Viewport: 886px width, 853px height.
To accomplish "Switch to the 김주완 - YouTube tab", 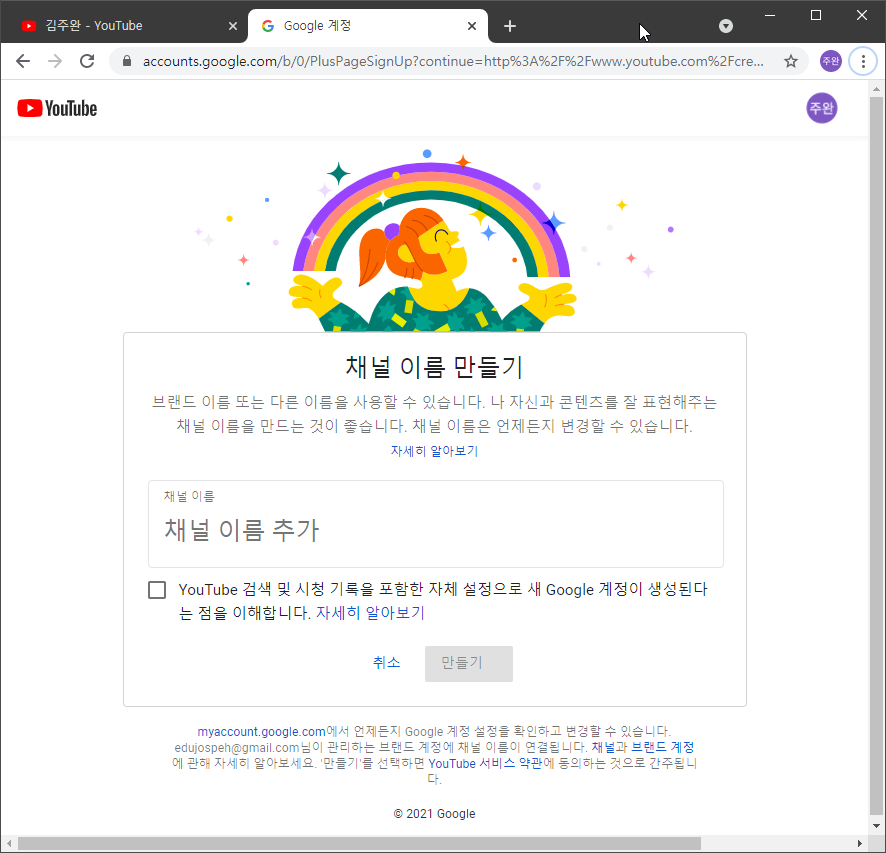I will [x=124, y=26].
